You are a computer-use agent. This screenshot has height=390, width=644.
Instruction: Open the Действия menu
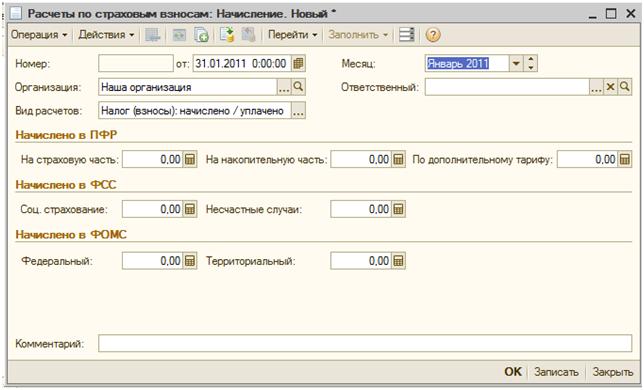(106, 35)
